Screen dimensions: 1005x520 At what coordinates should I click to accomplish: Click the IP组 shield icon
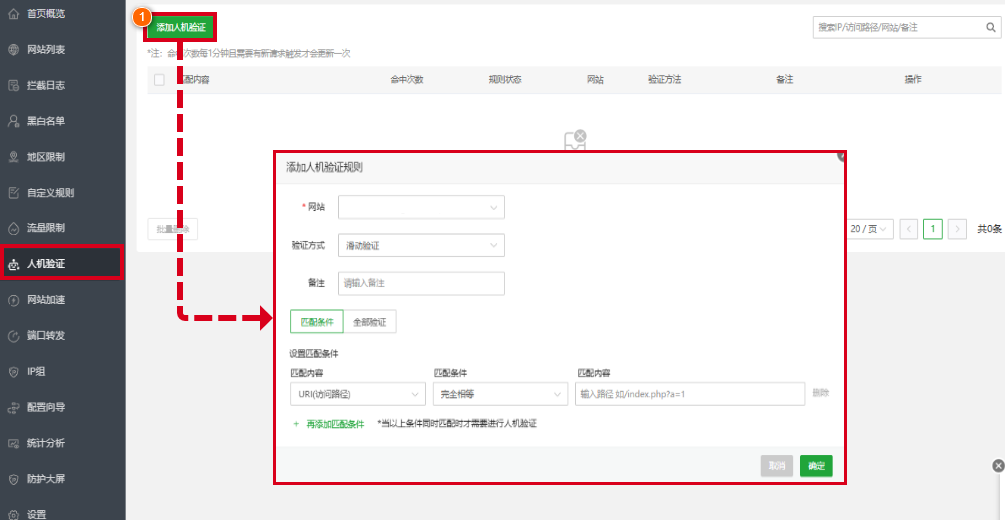pyautogui.click(x=14, y=371)
